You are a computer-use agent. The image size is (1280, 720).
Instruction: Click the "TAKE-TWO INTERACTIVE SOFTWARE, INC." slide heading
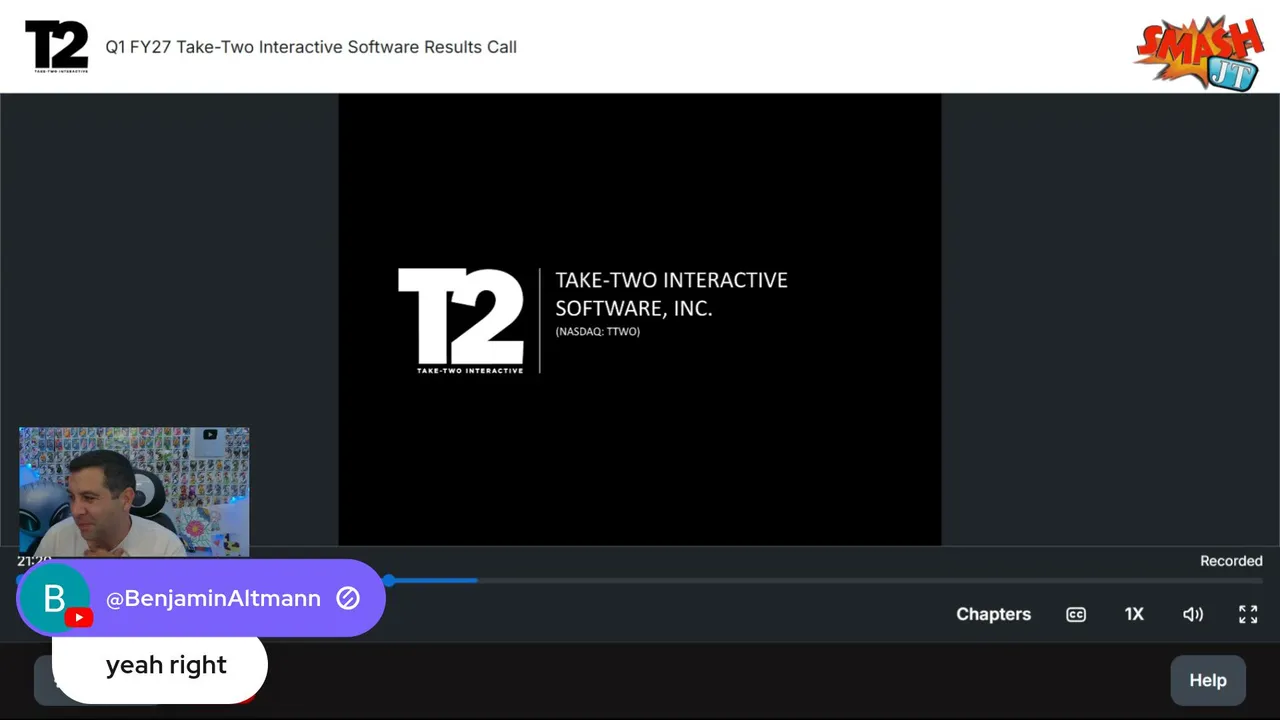tap(671, 294)
